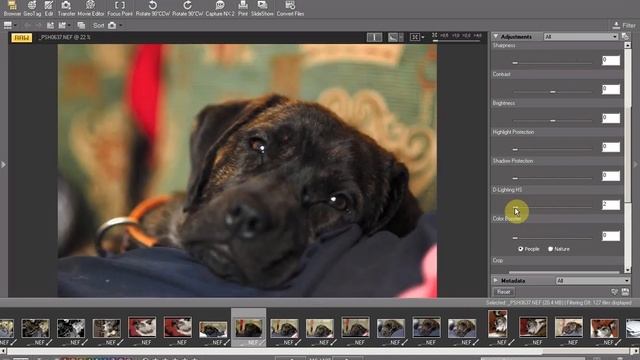Open the Movie Editor

[x=91, y=8]
